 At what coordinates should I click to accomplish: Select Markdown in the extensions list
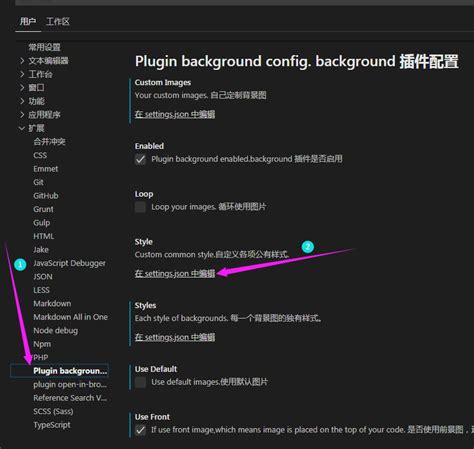pos(52,304)
